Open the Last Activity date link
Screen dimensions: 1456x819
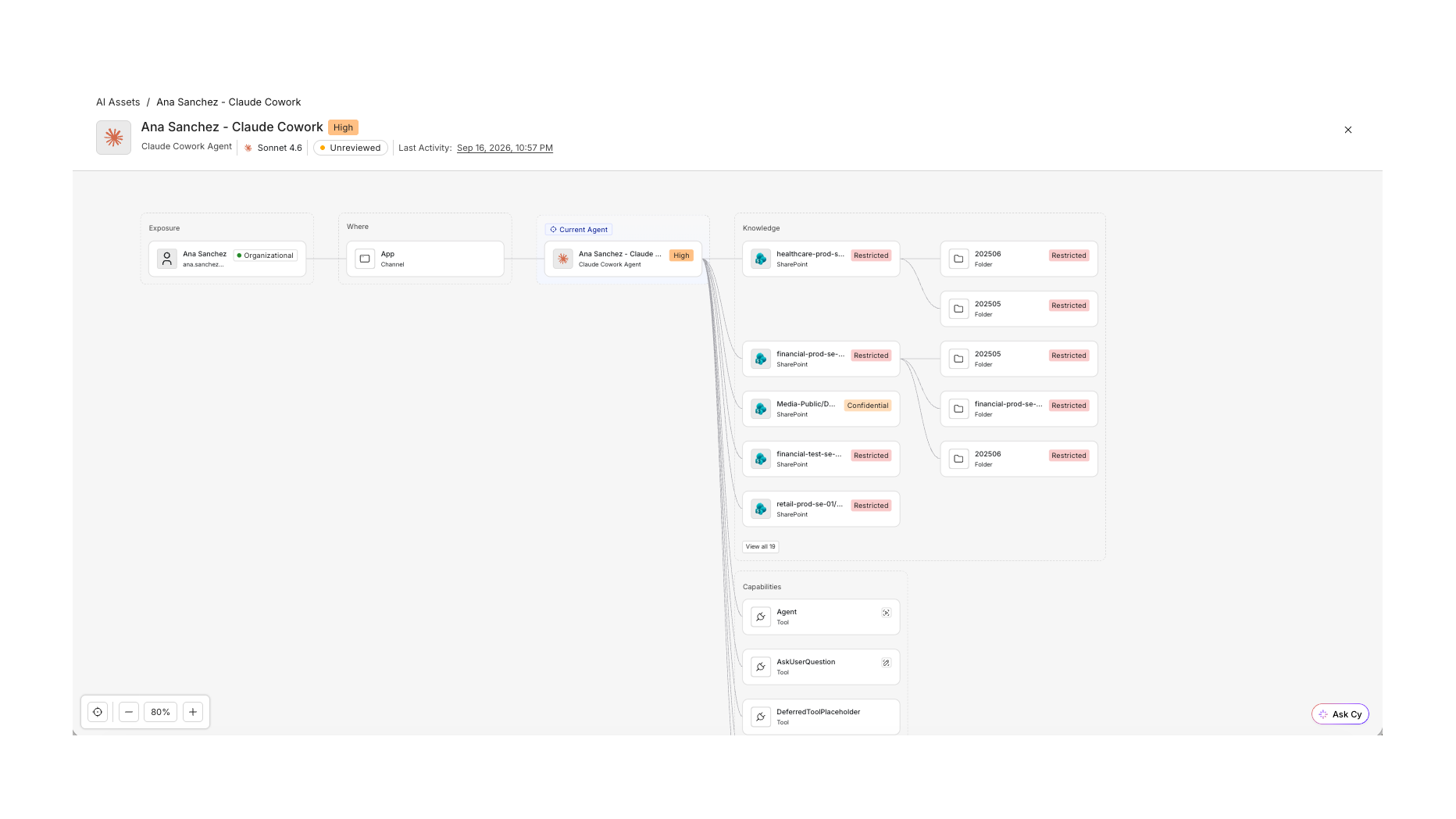[x=505, y=148]
